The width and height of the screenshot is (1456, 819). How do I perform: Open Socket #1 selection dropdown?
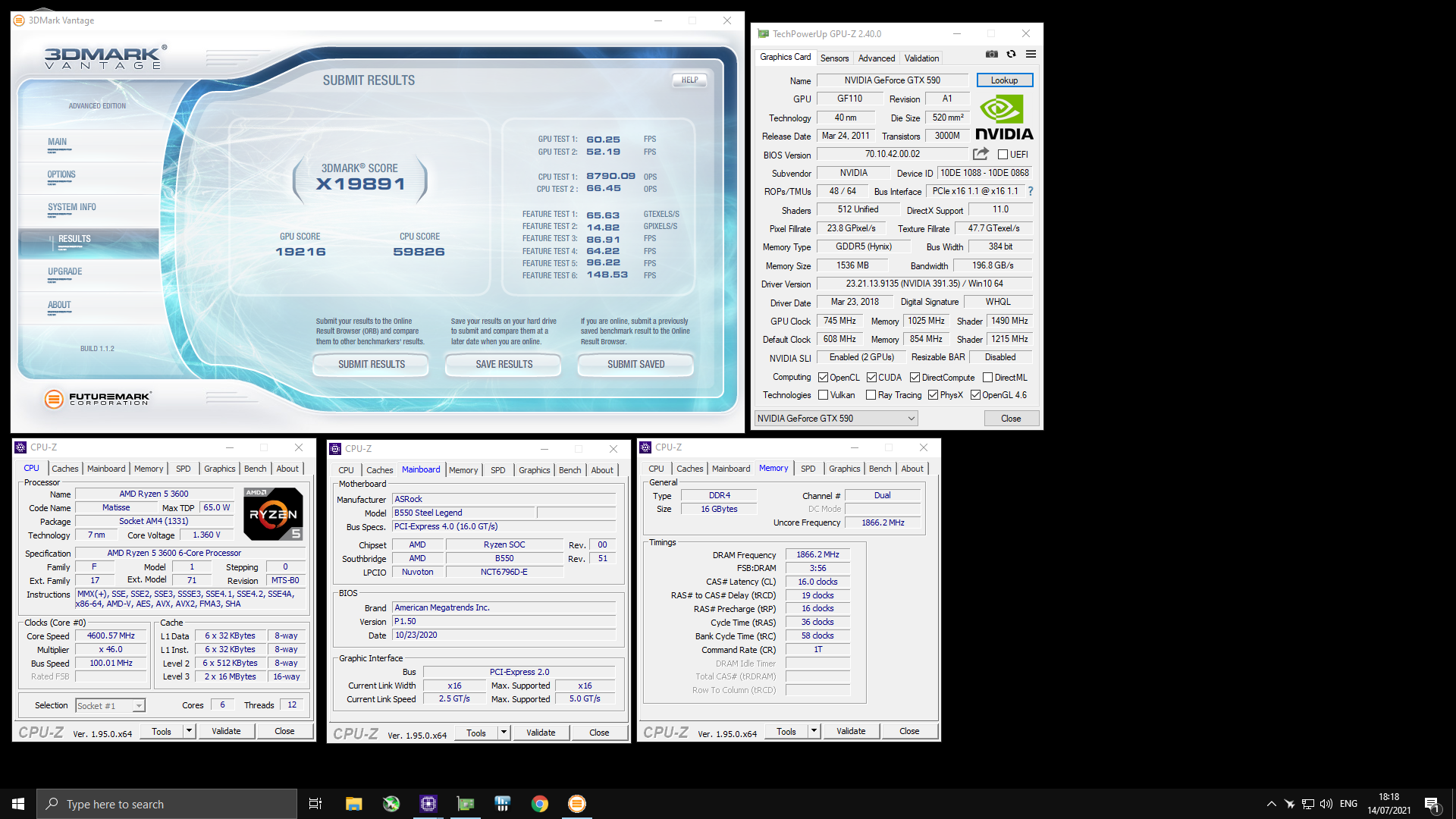(x=111, y=706)
